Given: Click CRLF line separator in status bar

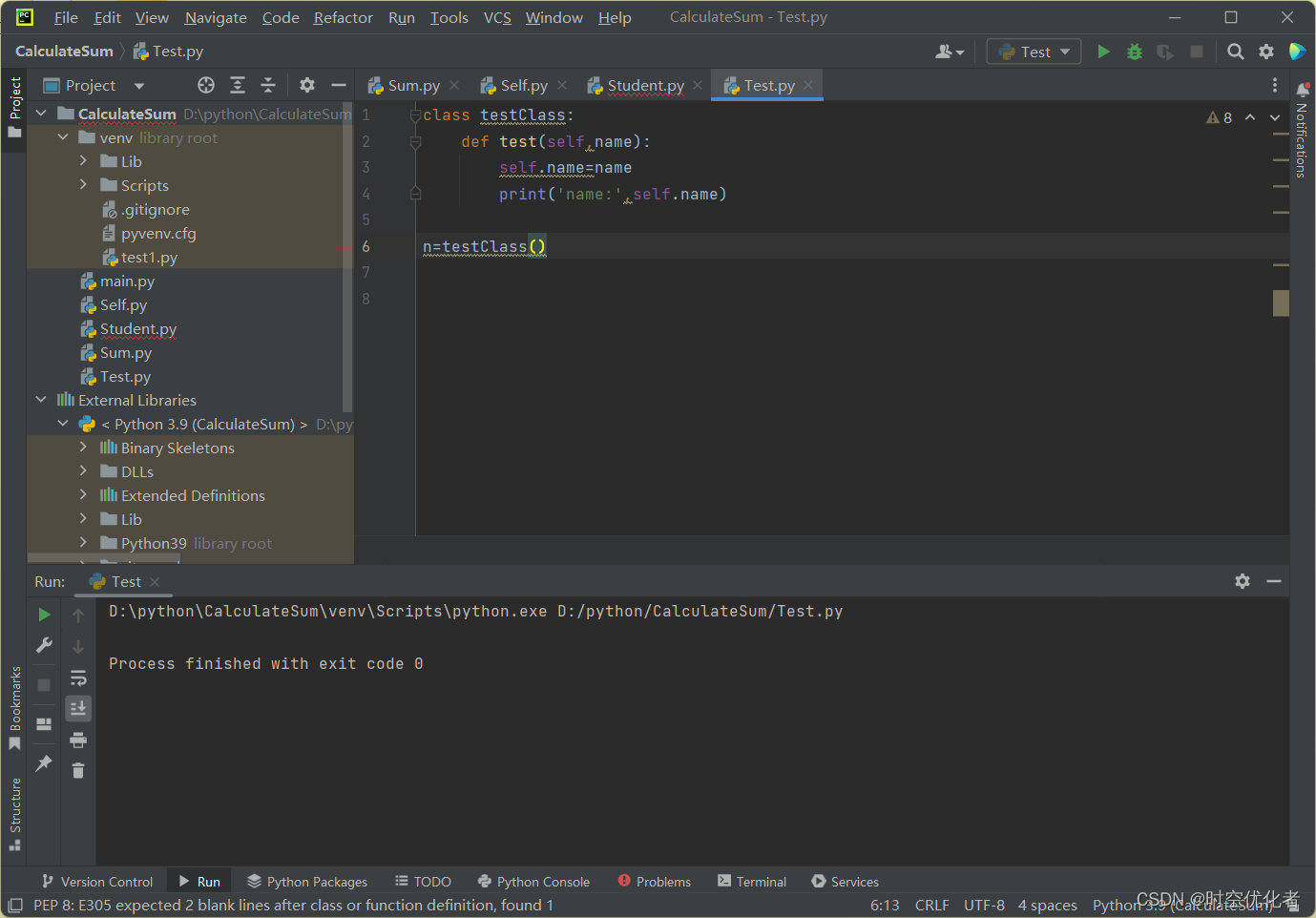Looking at the screenshot, I should 932,906.
